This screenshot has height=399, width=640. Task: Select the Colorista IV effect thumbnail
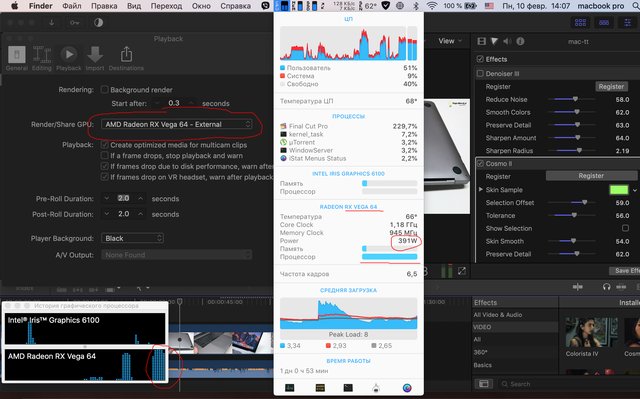click(591, 333)
